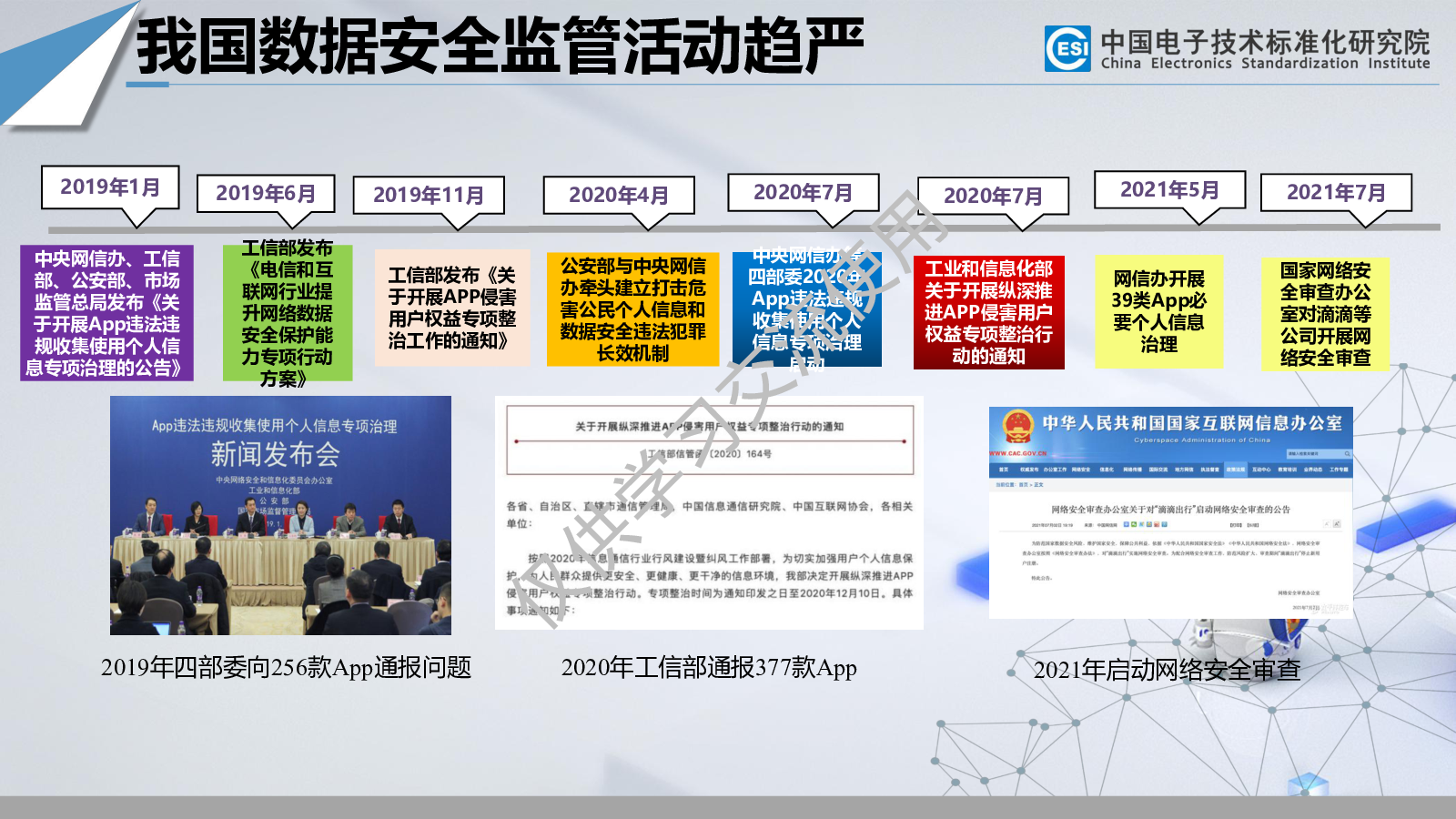Click the 中国电子技术标准化研究院 name text

pos(1265,42)
